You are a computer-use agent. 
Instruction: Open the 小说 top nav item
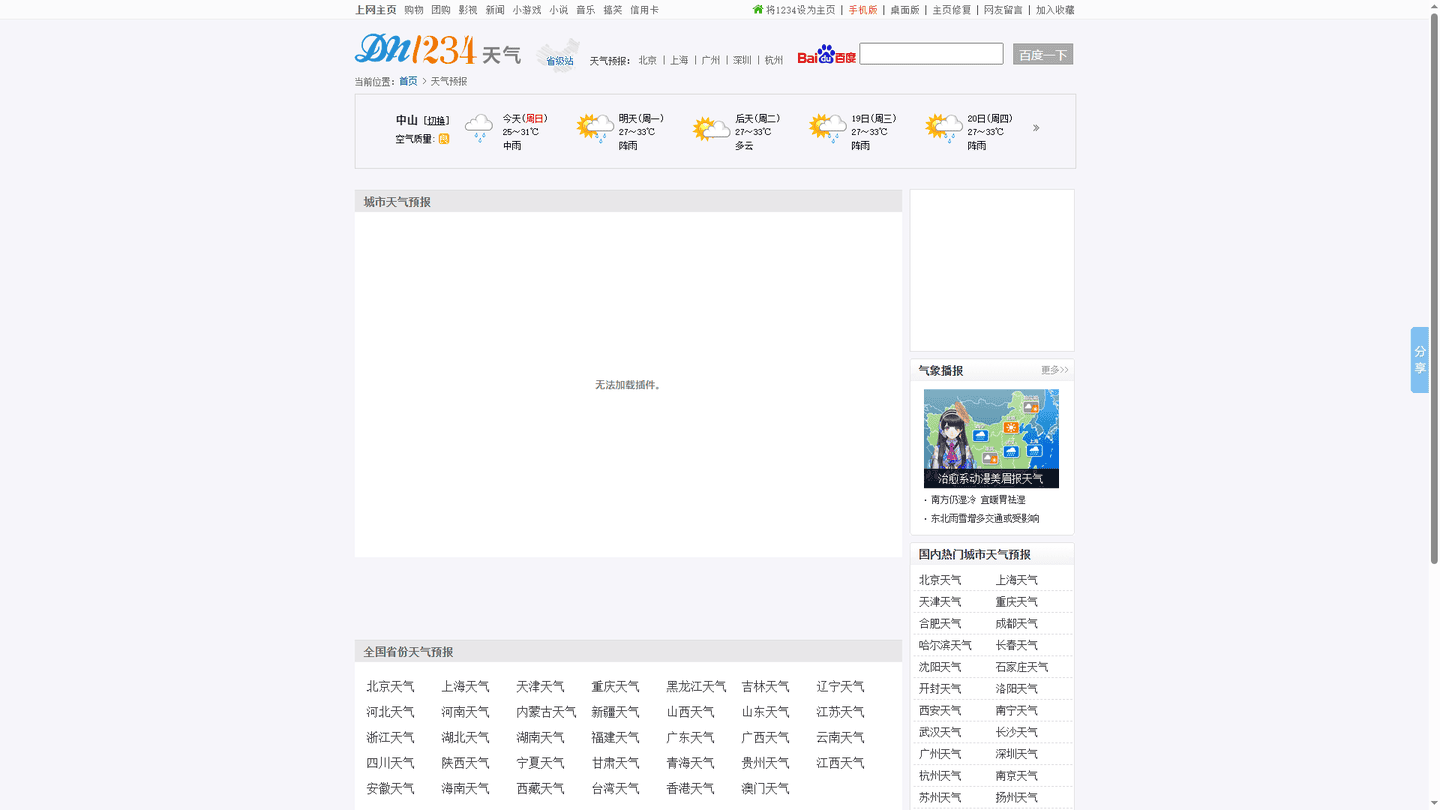[558, 10]
